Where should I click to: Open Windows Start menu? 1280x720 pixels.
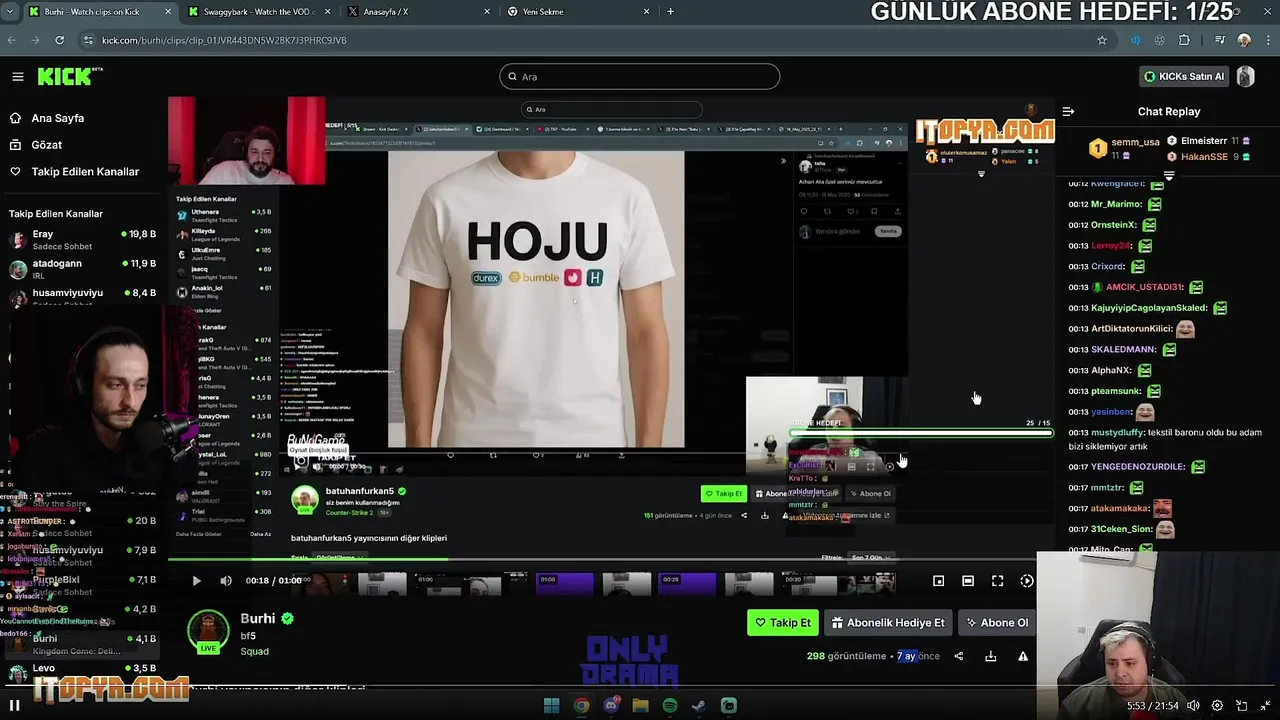click(x=551, y=706)
